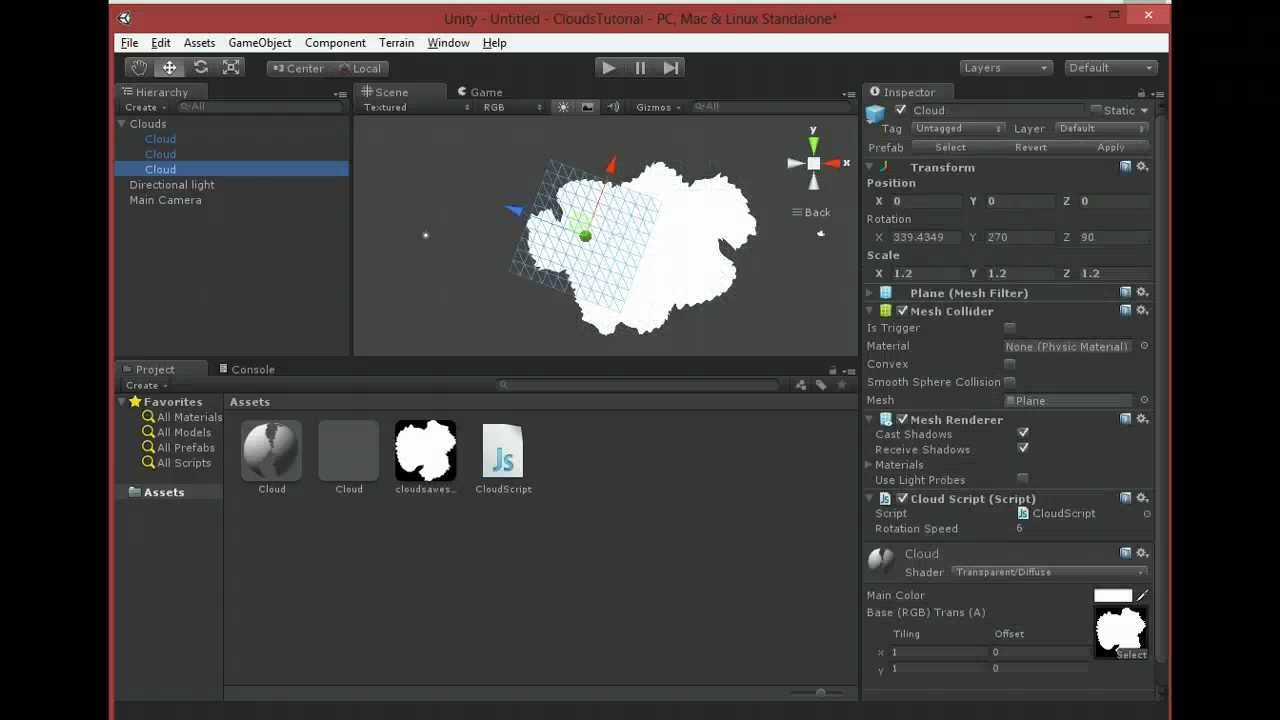Open the Default layout dropdown
This screenshot has height=720, width=1280.
[x=1111, y=68]
